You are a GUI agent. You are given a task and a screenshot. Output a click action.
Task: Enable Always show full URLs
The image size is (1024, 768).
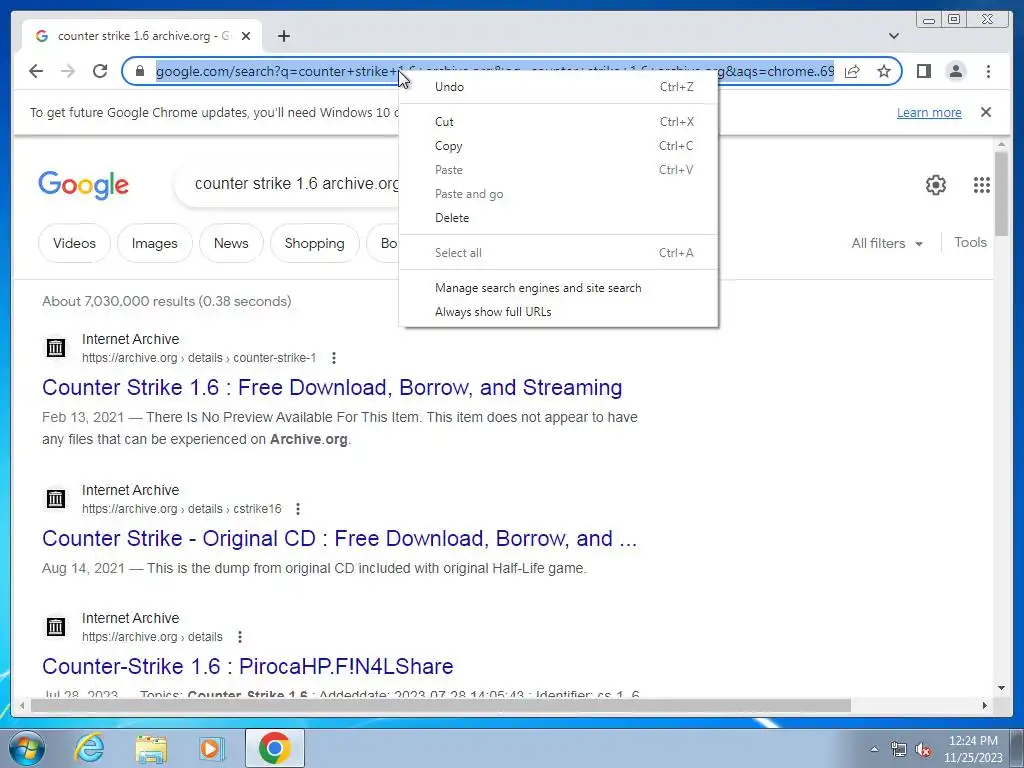coord(558,312)
